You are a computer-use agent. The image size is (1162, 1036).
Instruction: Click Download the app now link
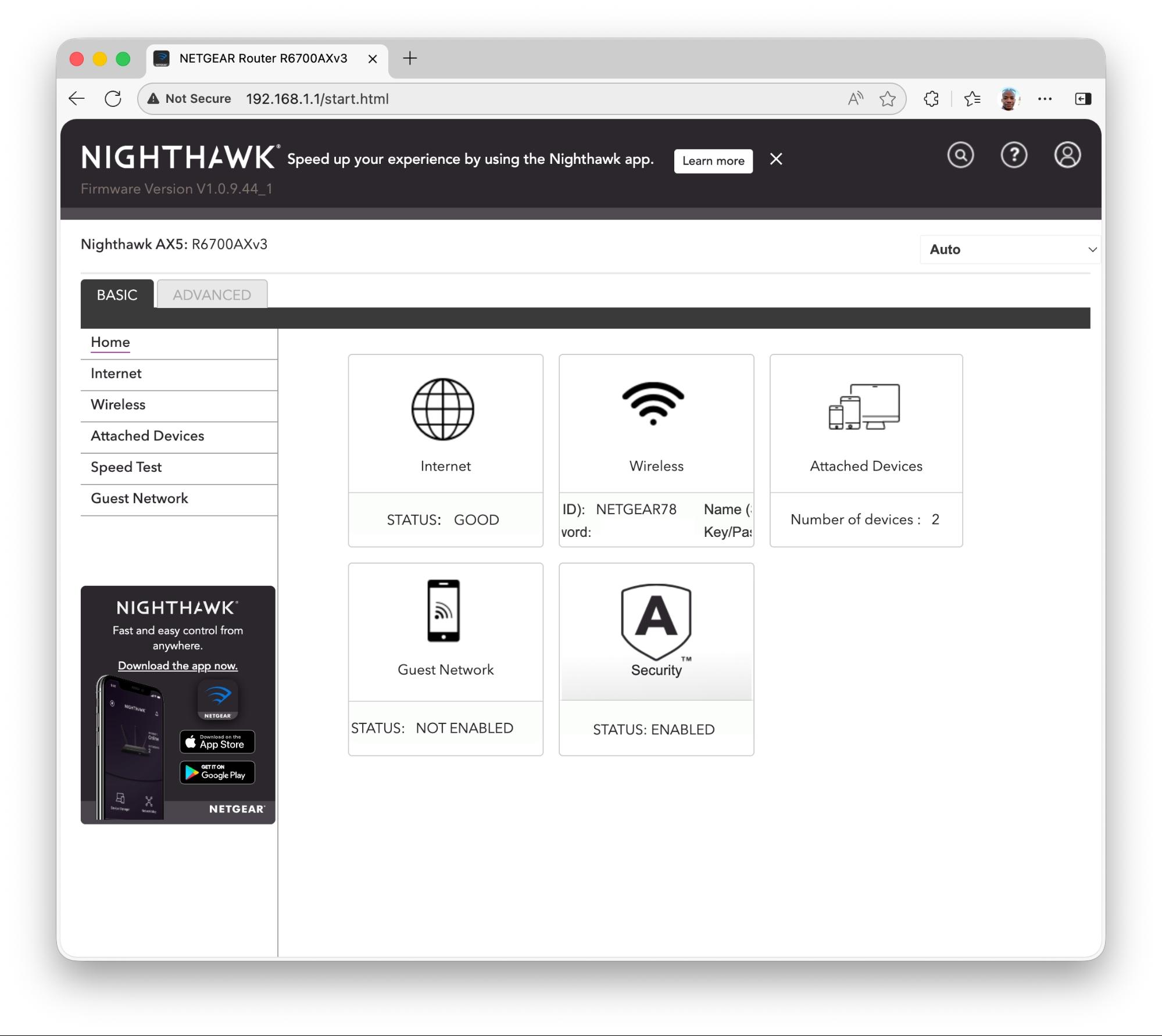point(177,666)
